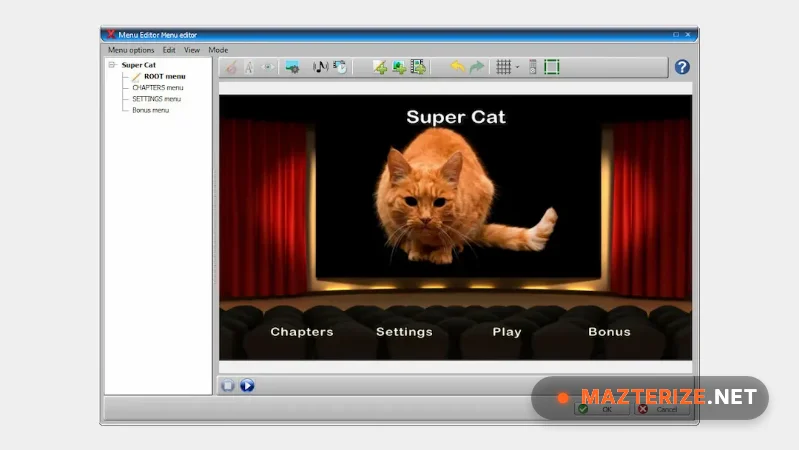Toggle the grid display icon
Screen dimensions: 799x450
click(503, 67)
